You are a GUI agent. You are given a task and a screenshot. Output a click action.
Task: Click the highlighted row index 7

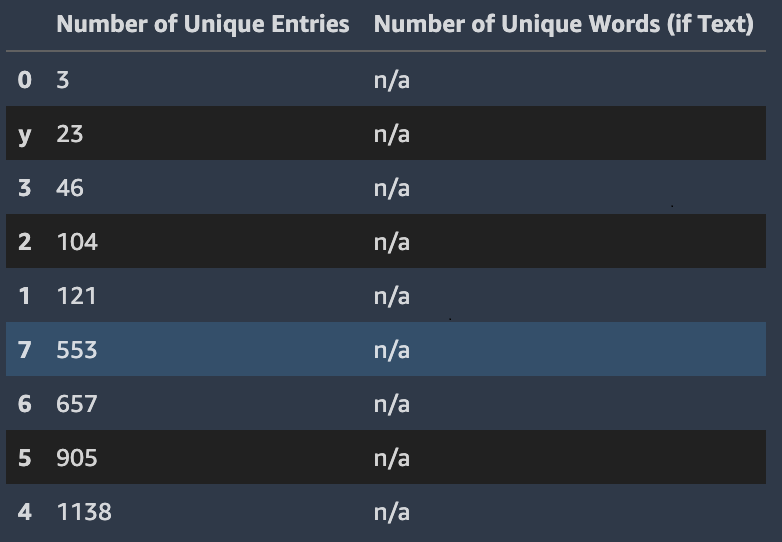pos(25,350)
